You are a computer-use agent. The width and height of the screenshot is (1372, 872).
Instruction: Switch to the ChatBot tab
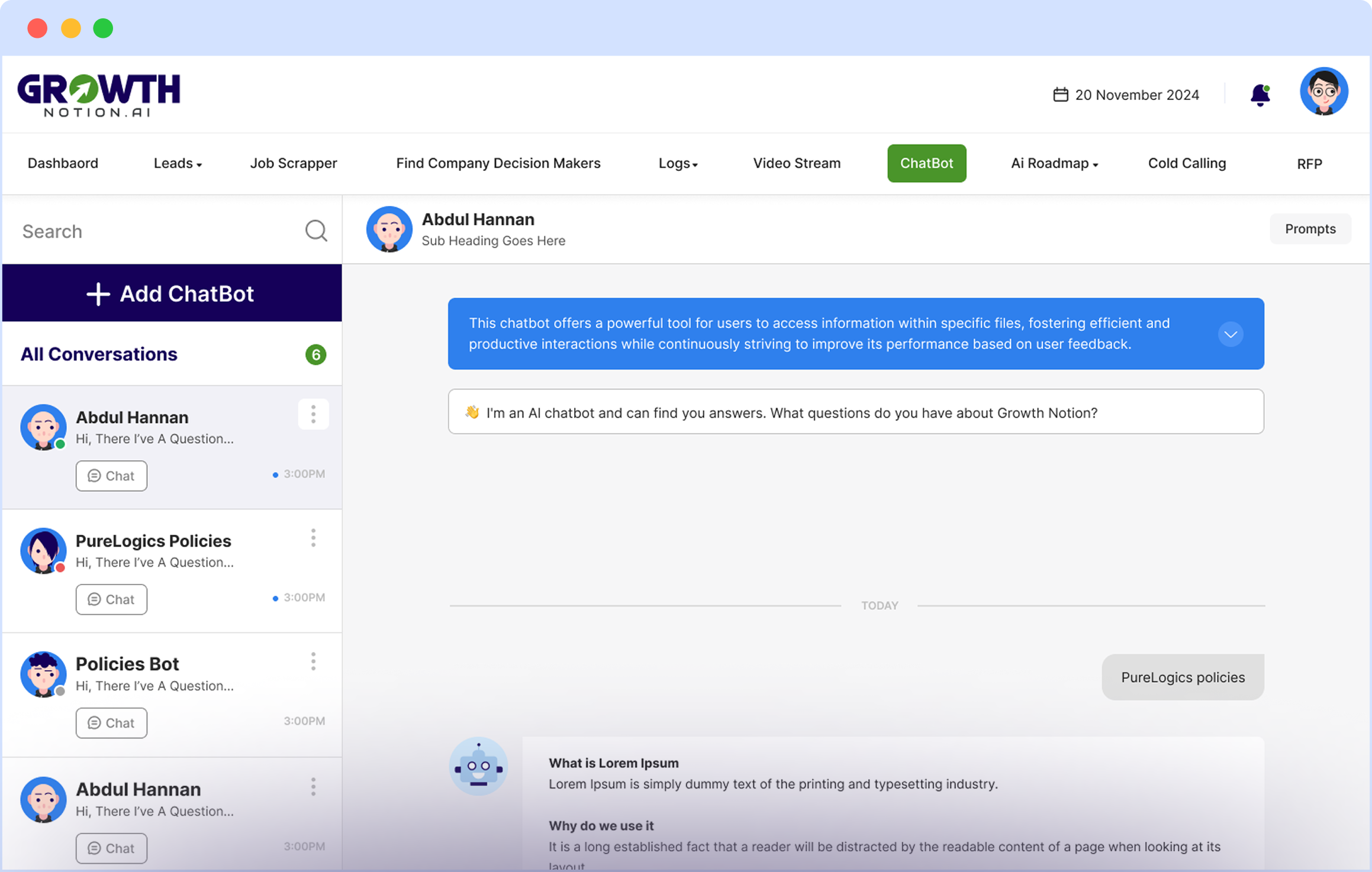(926, 163)
